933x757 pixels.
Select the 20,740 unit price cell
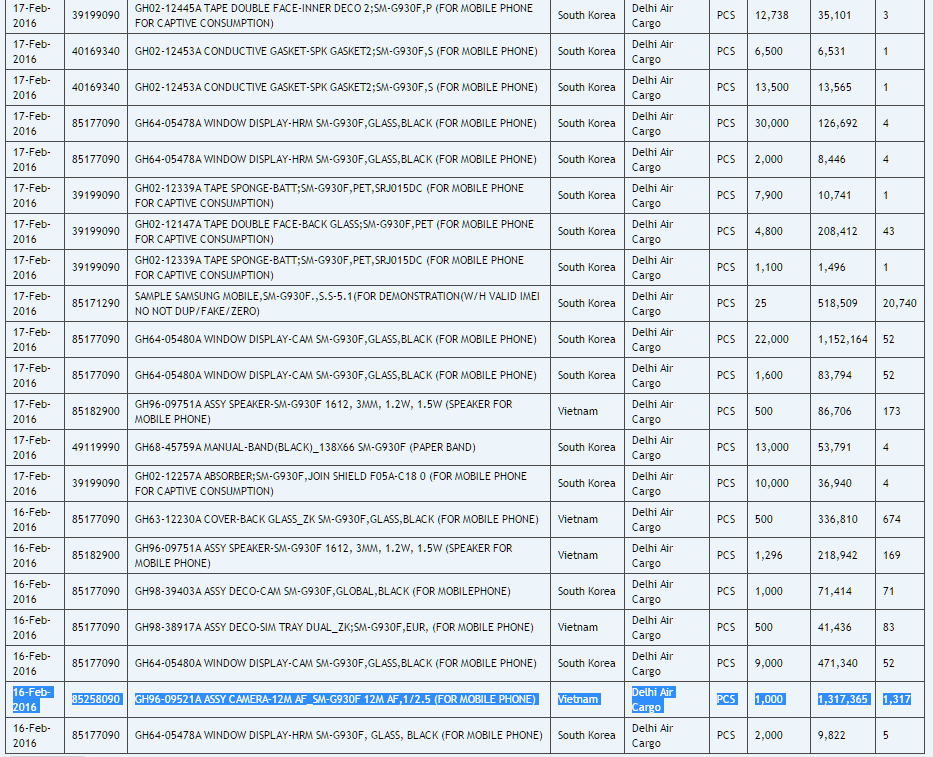(899, 303)
